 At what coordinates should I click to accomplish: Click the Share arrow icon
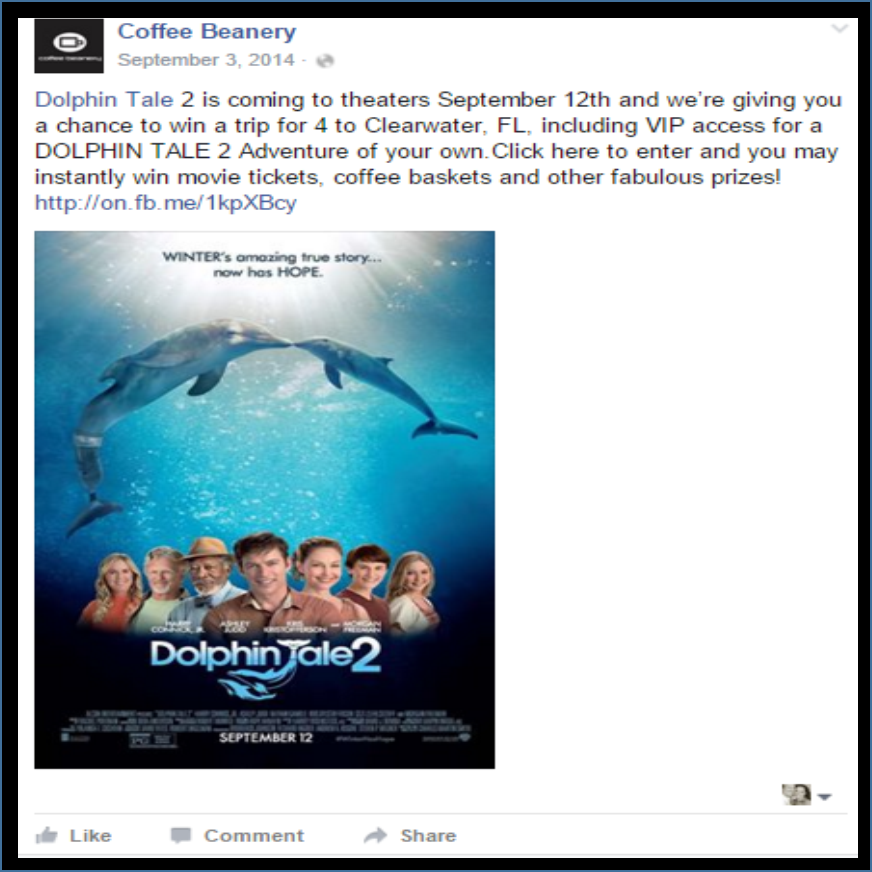[375, 835]
